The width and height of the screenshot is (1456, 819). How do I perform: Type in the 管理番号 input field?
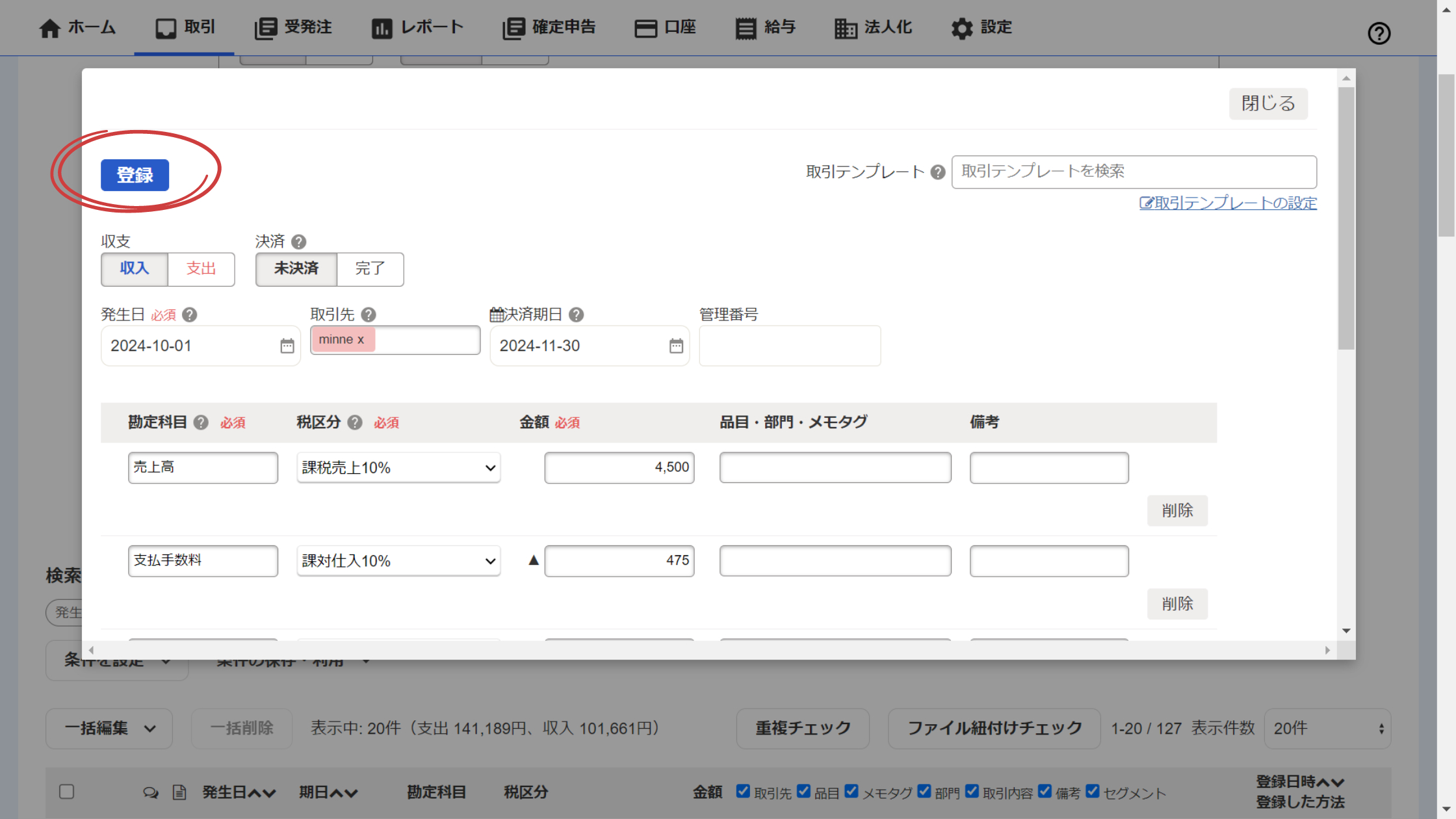789,346
